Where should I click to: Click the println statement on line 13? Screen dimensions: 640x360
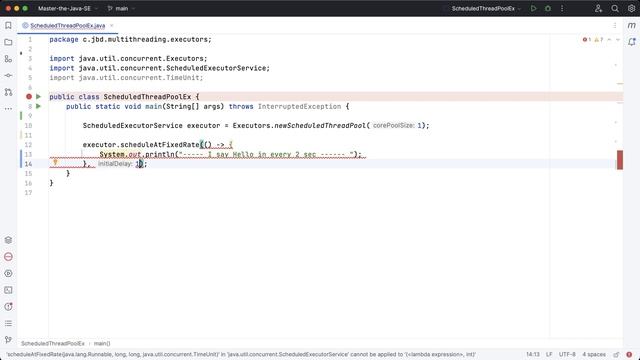click(231, 154)
